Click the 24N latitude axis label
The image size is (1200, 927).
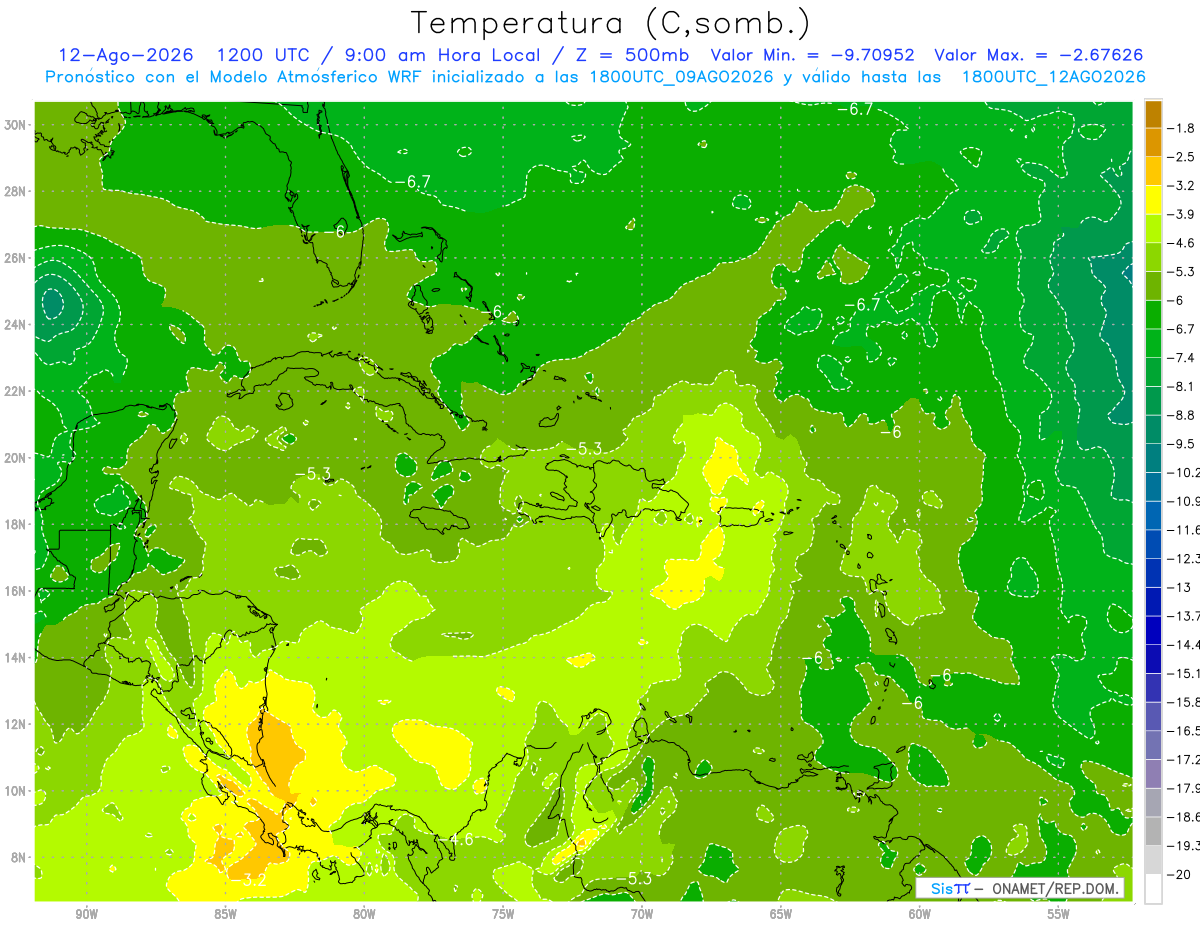16,325
